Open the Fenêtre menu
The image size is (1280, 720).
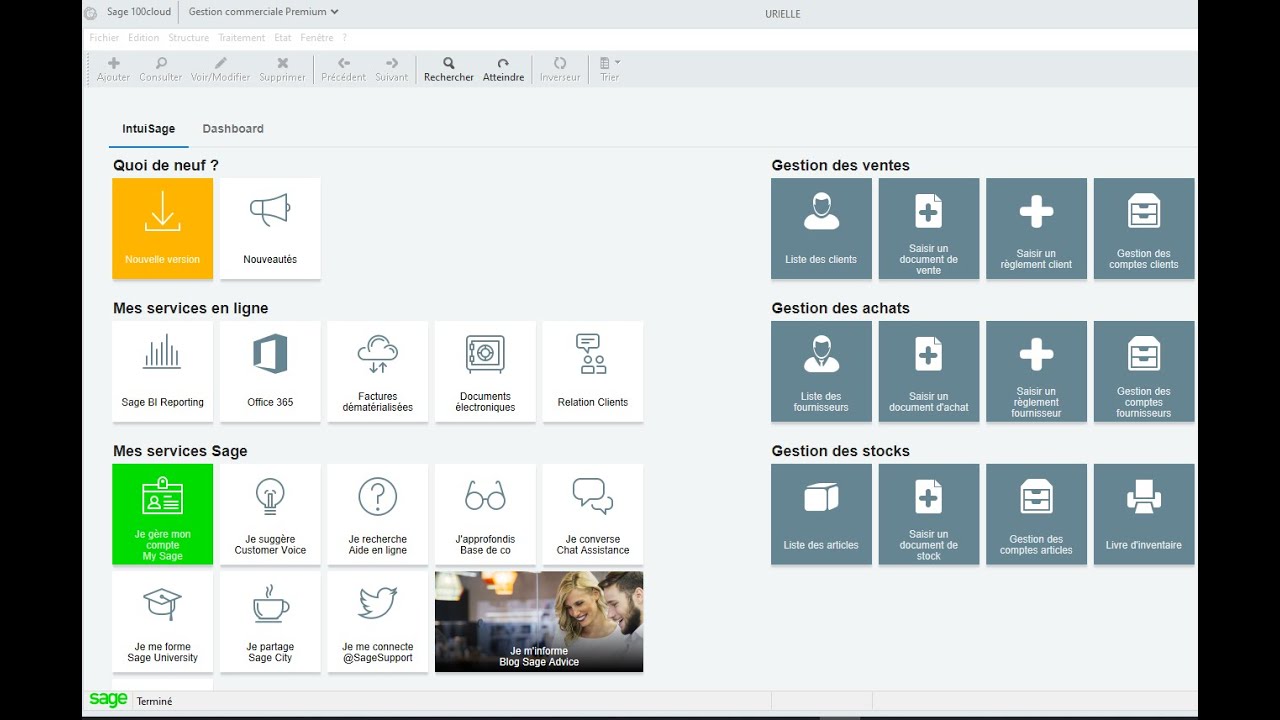pyautogui.click(x=317, y=38)
